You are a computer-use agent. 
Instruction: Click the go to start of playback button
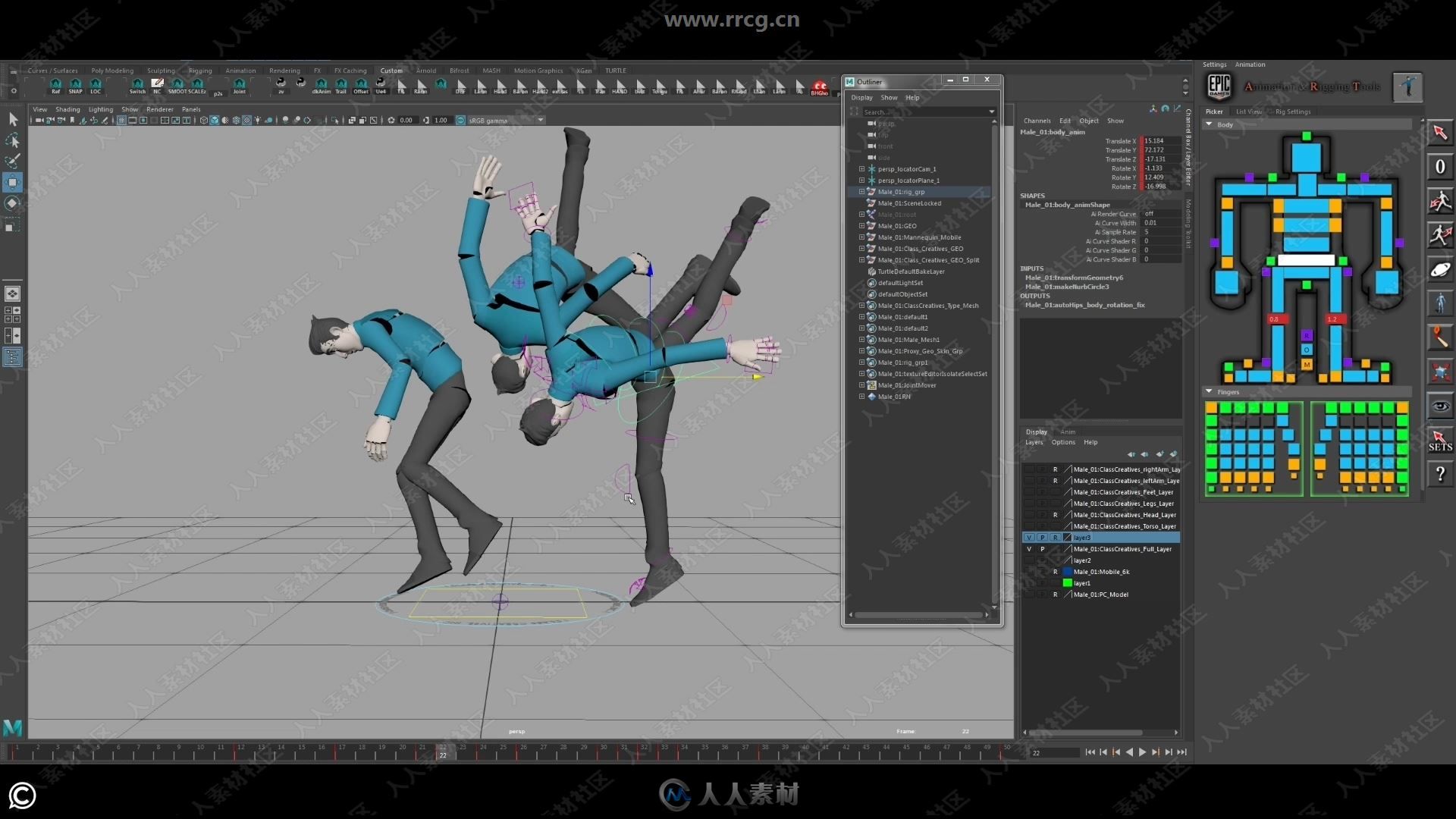(x=1090, y=752)
